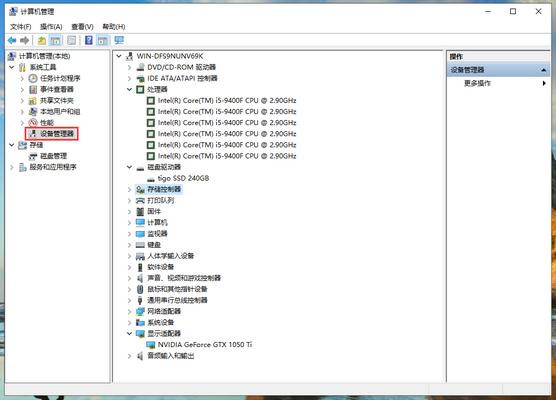Image resolution: width=556 pixels, height=400 pixels.
Task: Collapse the 设备管理器 actions section arrow
Action: click(544, 70)
